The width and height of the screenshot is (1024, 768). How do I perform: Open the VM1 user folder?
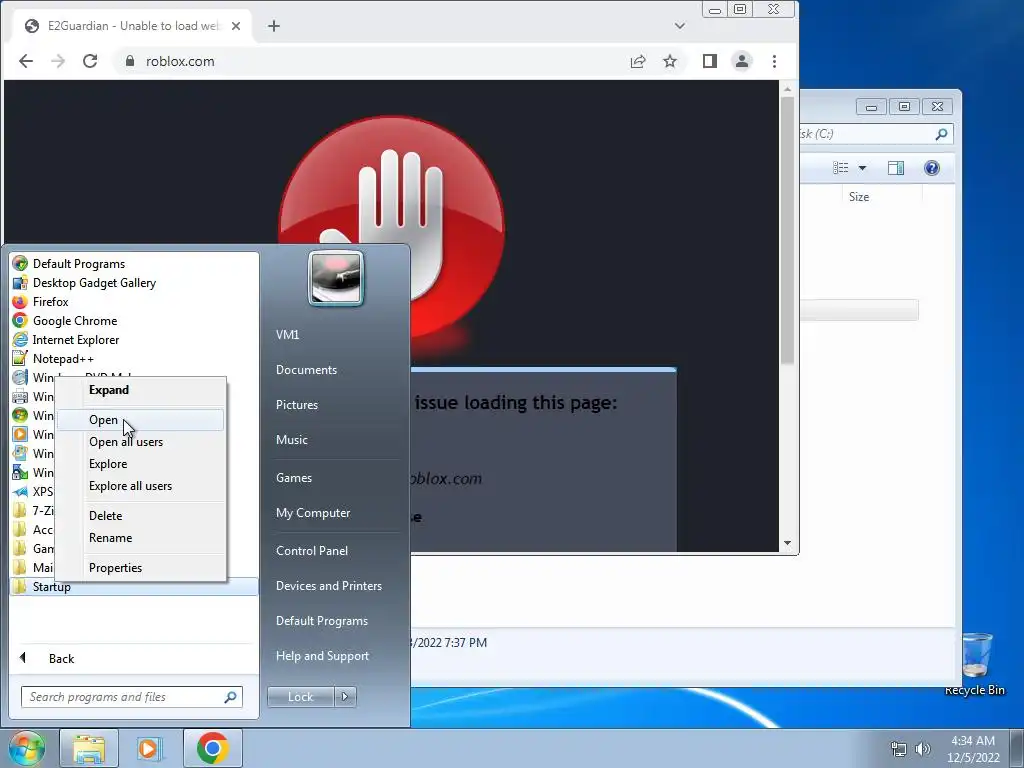tap(287, 335)
